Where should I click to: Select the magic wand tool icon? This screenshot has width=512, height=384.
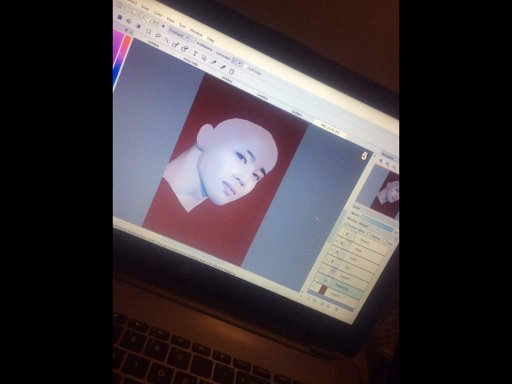(x=167, y=41)
